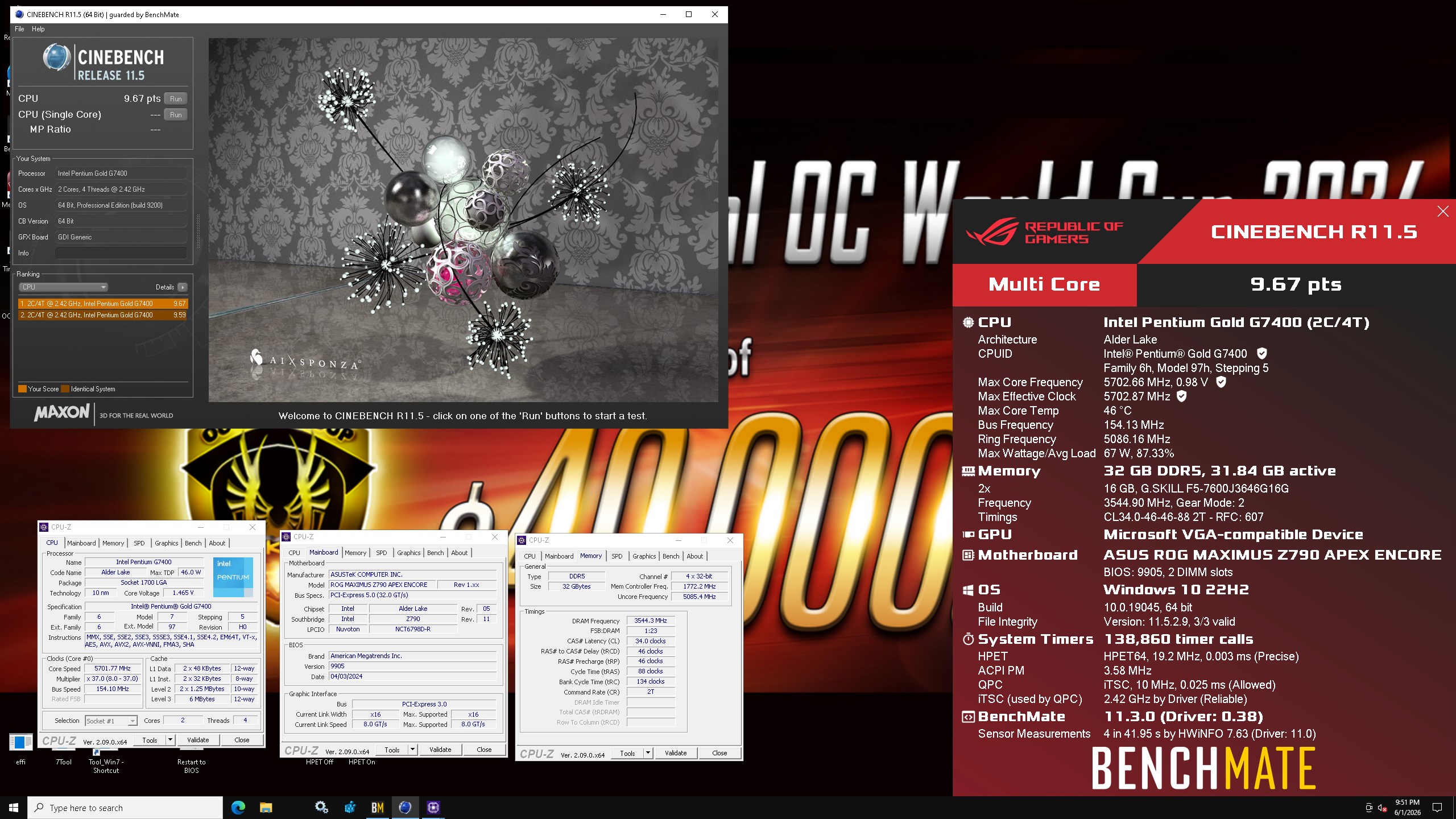Open Microsoft Edge from the taskbar
Viewport: 1456px width, 819px height.
click(238, 807)
